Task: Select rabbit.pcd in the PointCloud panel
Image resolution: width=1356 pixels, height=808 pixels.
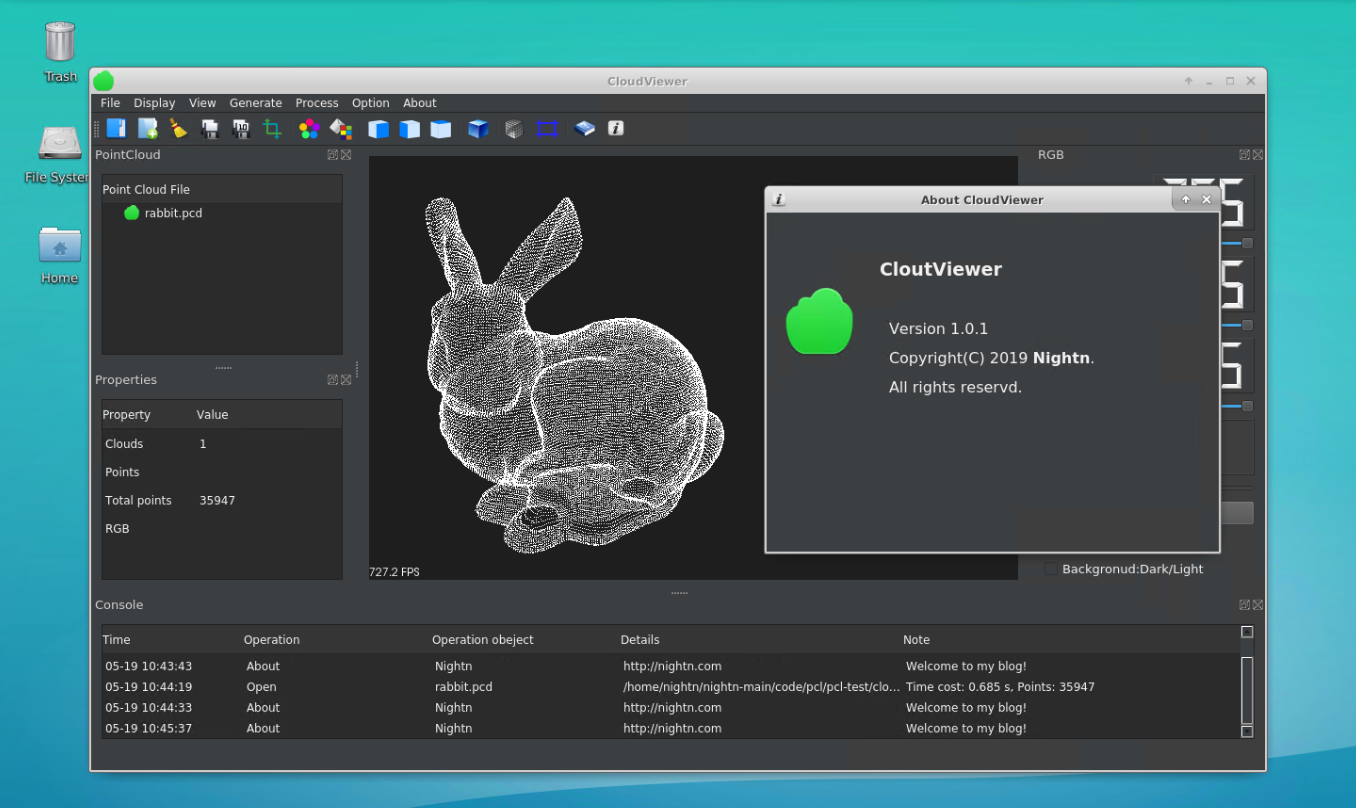Action: pos(172,212)
